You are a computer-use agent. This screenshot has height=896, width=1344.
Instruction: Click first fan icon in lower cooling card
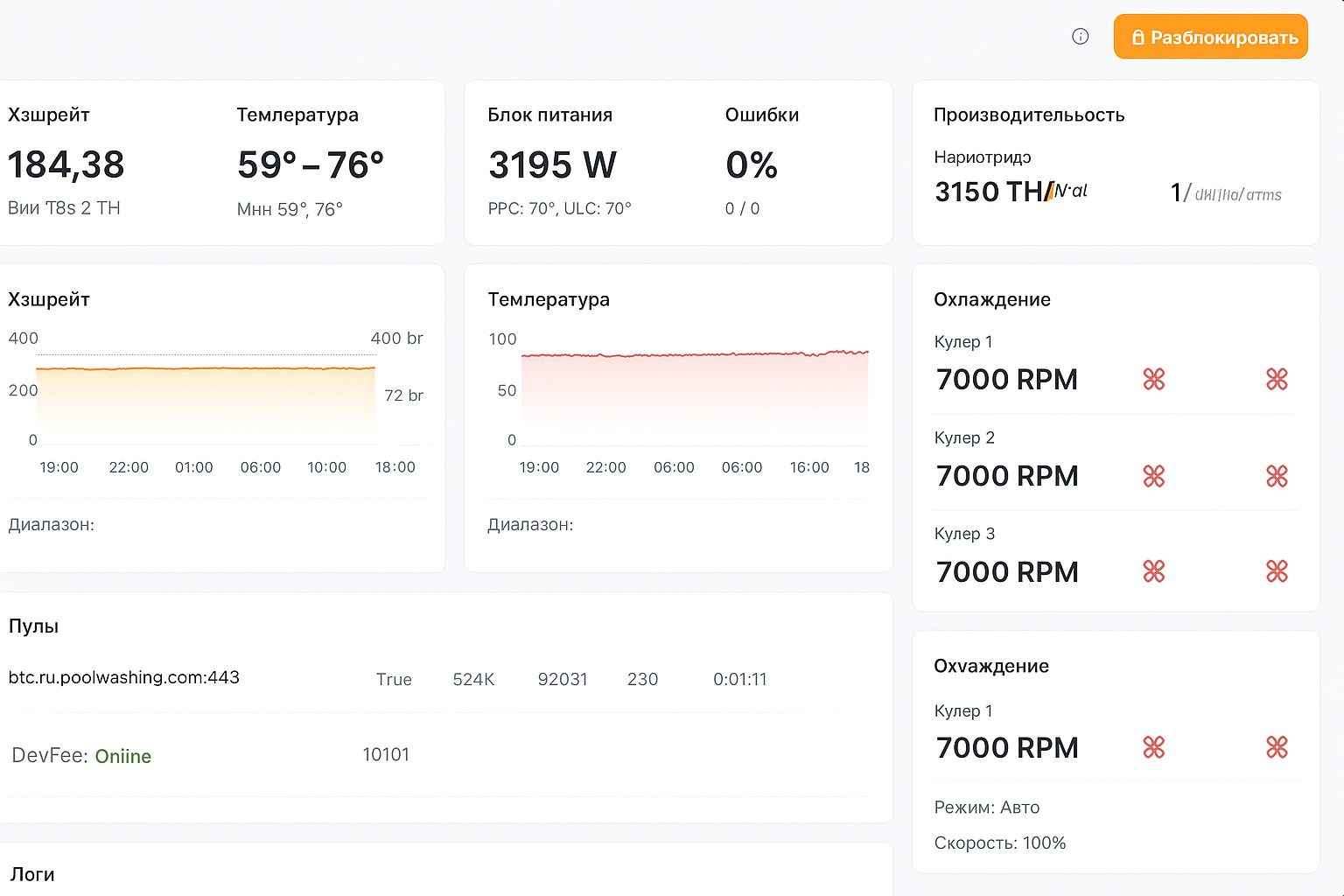click(x=1154, y=747)
